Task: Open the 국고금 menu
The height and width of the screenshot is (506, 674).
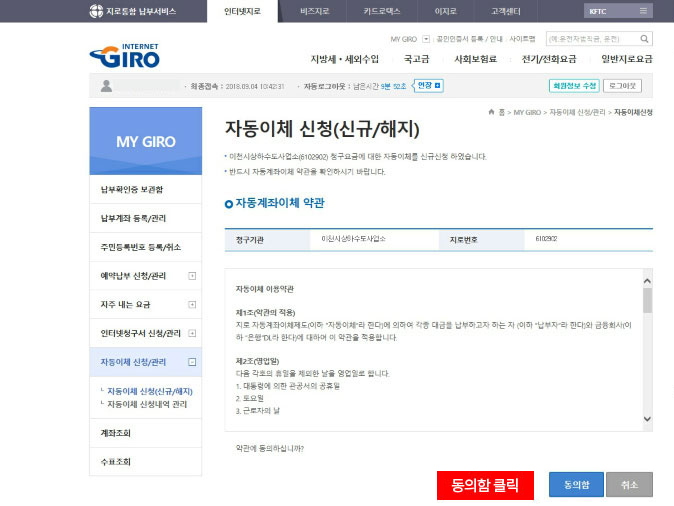Action: (417, 59)
